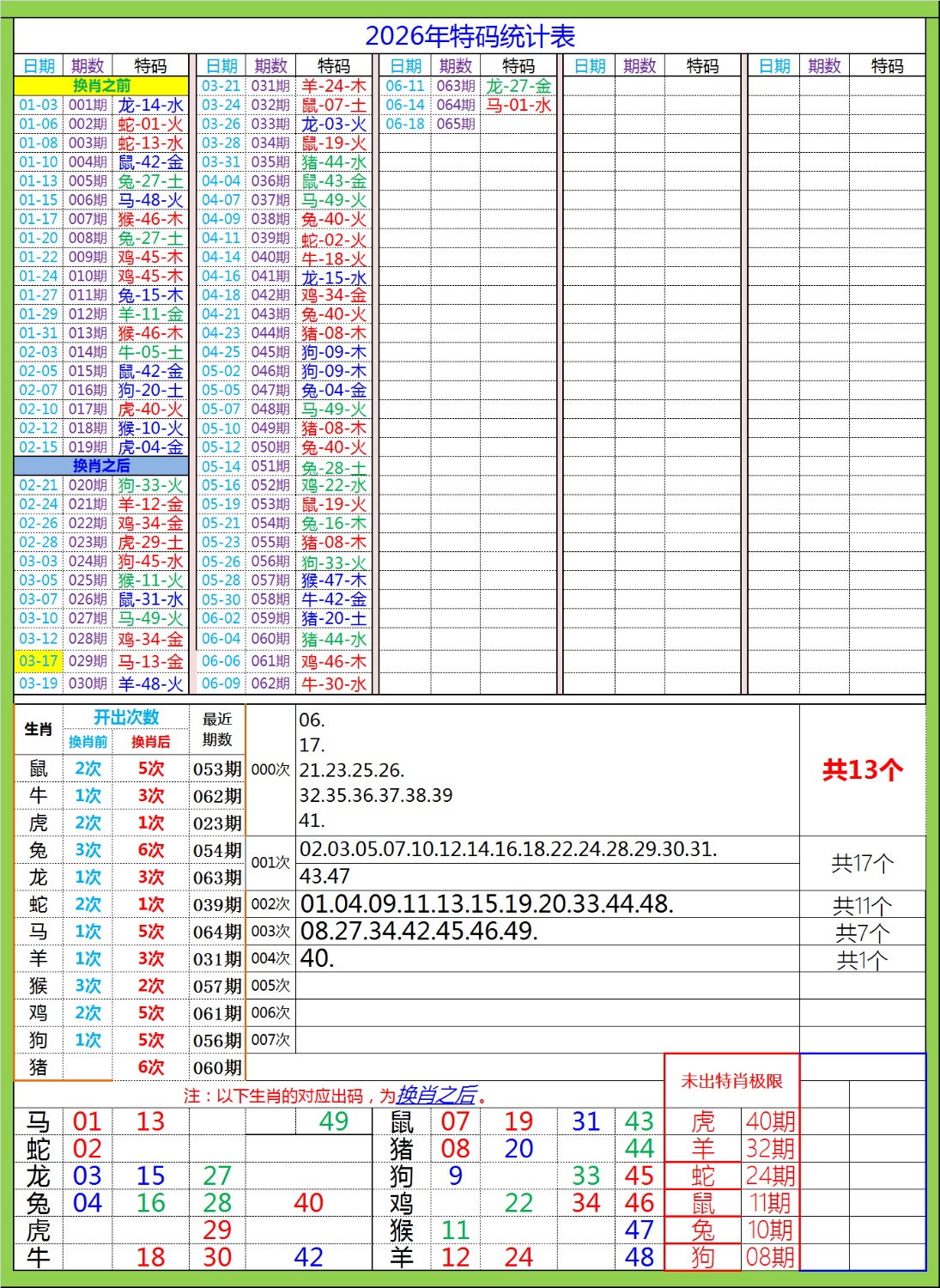Click the 000次 frequency label
This screenshot has width=940, height=1288.
click(x=270, y=769)
